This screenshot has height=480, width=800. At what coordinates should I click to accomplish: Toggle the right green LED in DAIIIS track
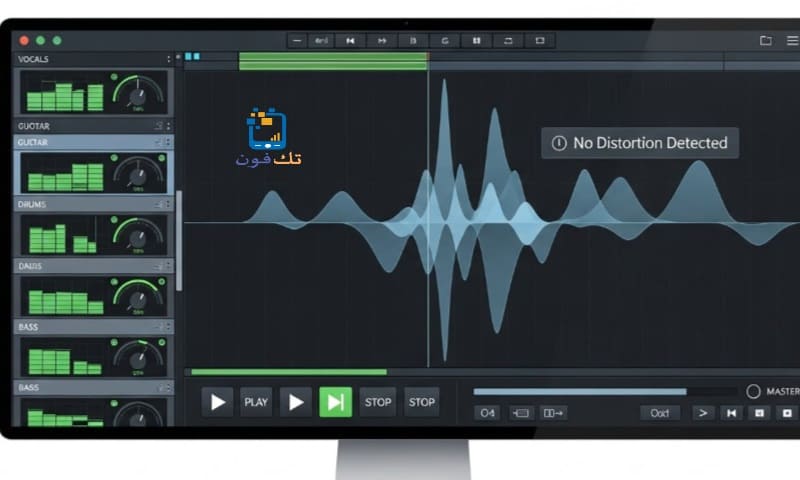(x=162, y=282)
